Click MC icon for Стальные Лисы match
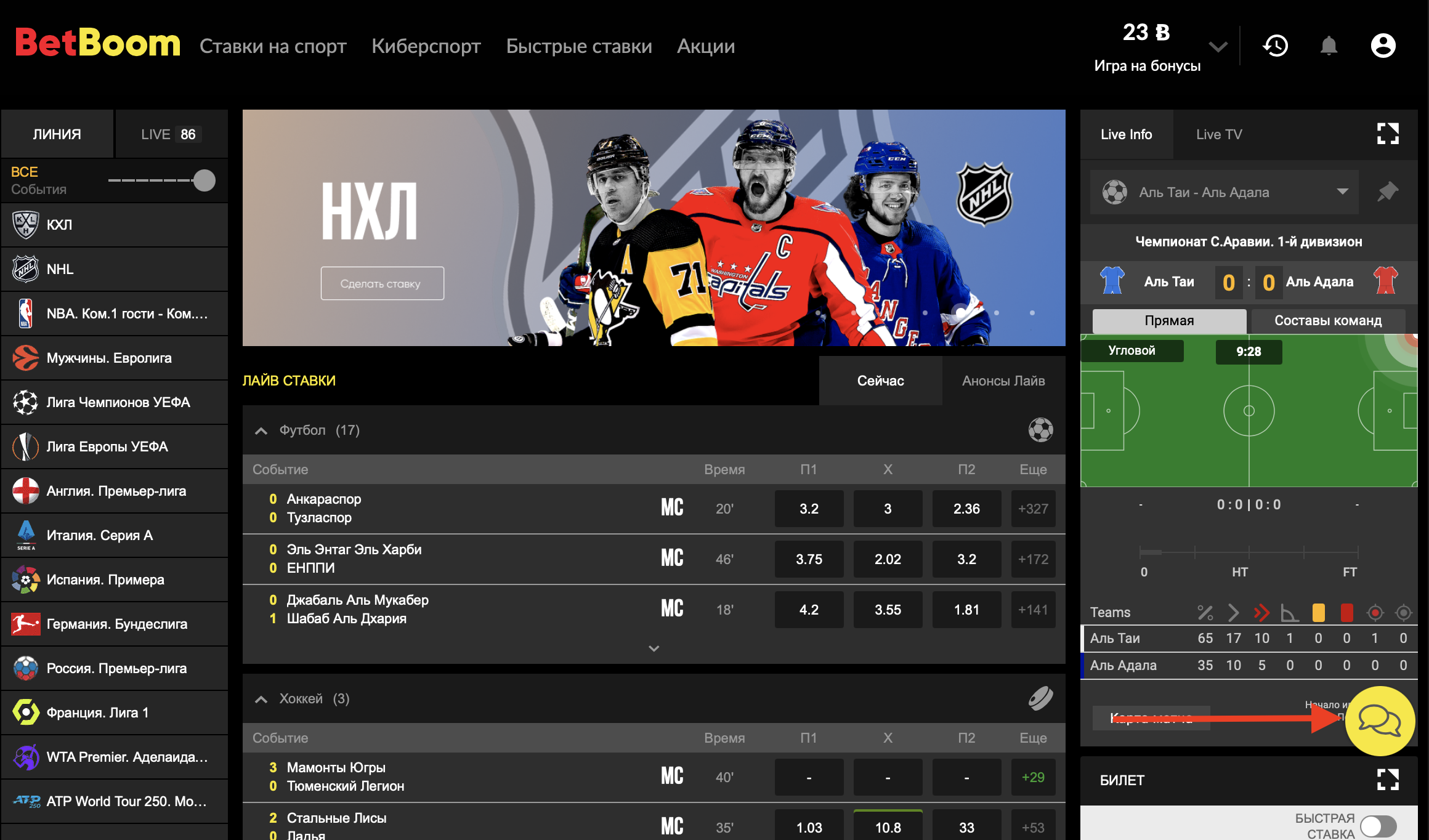 (672, 826)
